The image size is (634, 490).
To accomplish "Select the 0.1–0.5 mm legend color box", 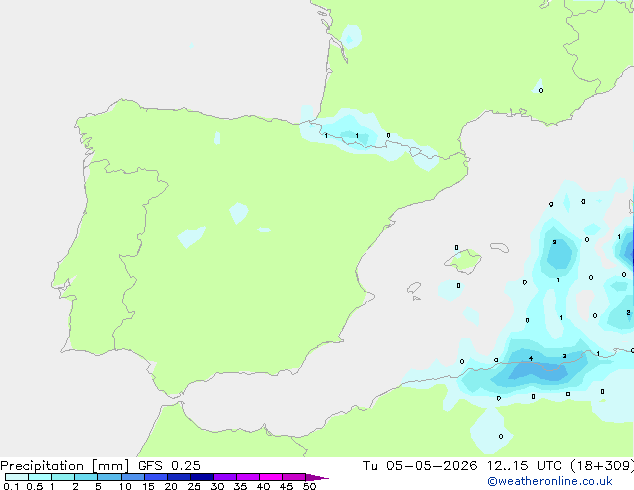I will (x=17, y=477).
